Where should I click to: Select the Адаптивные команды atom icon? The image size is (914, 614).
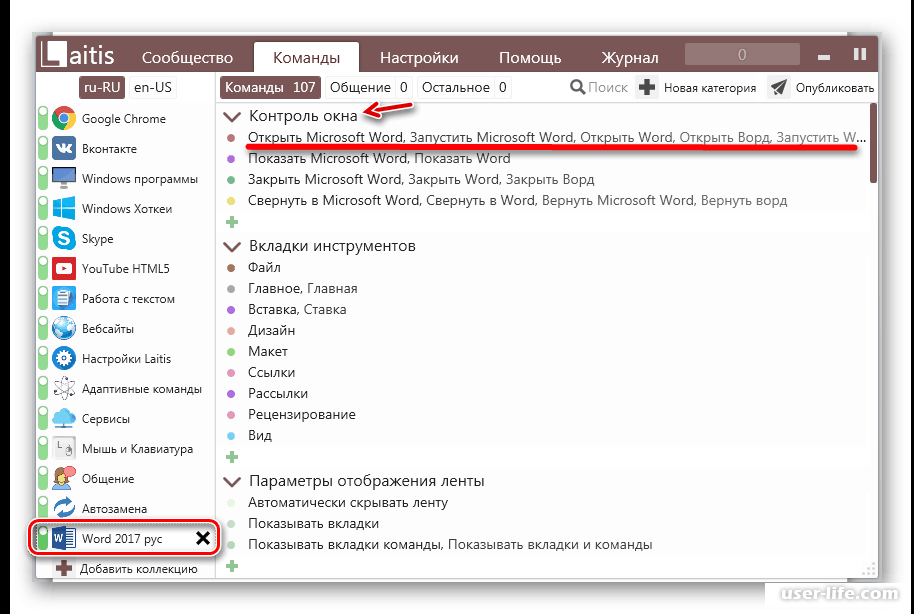64,388
